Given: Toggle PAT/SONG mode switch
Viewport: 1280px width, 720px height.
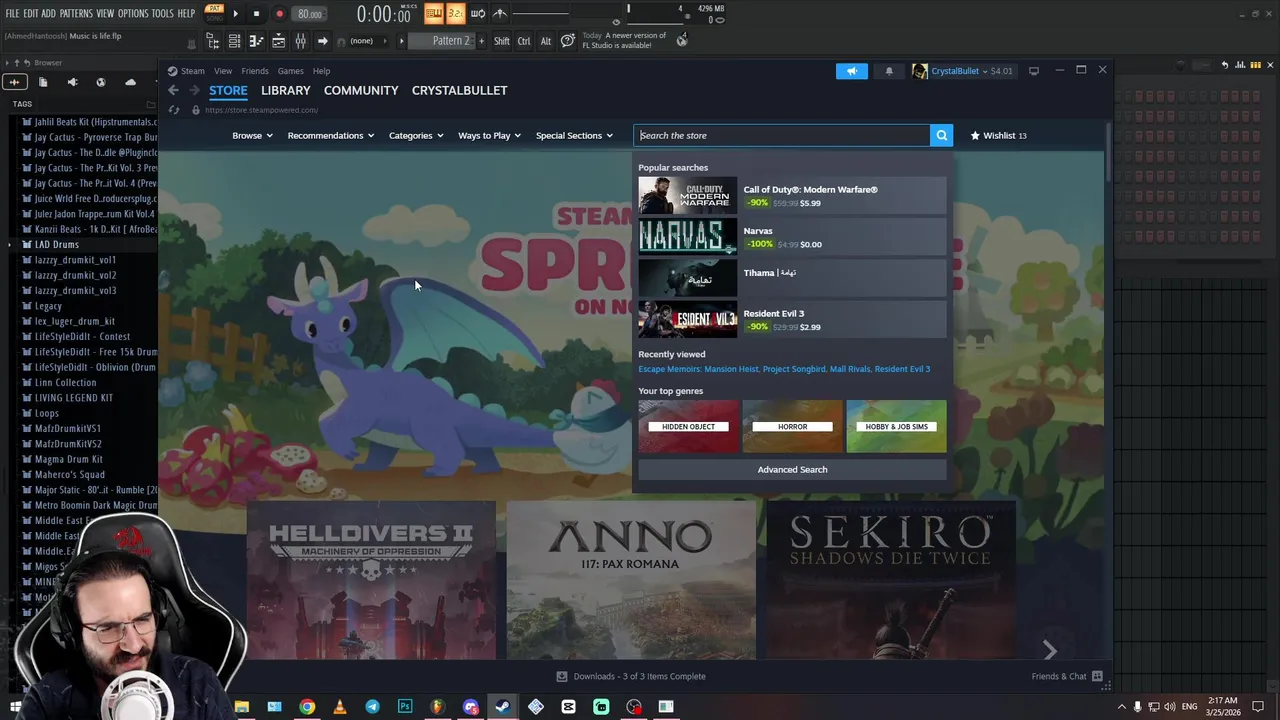Looking at the screenshot, I should [x=214, y=12].
